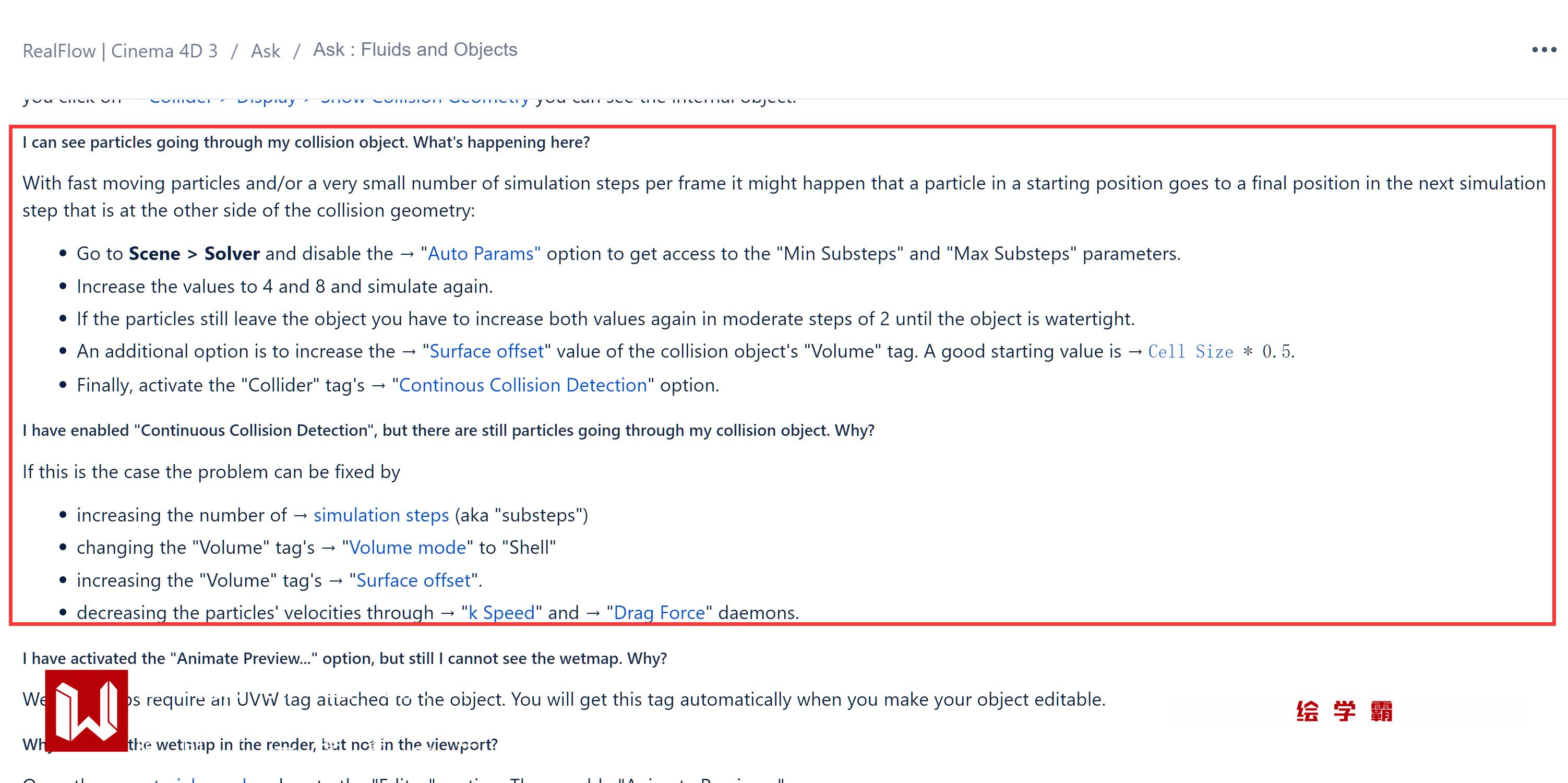This screenshot has height=783, width=1568.
Task: Open the Drag Force link
Action: tap(659, 612)
